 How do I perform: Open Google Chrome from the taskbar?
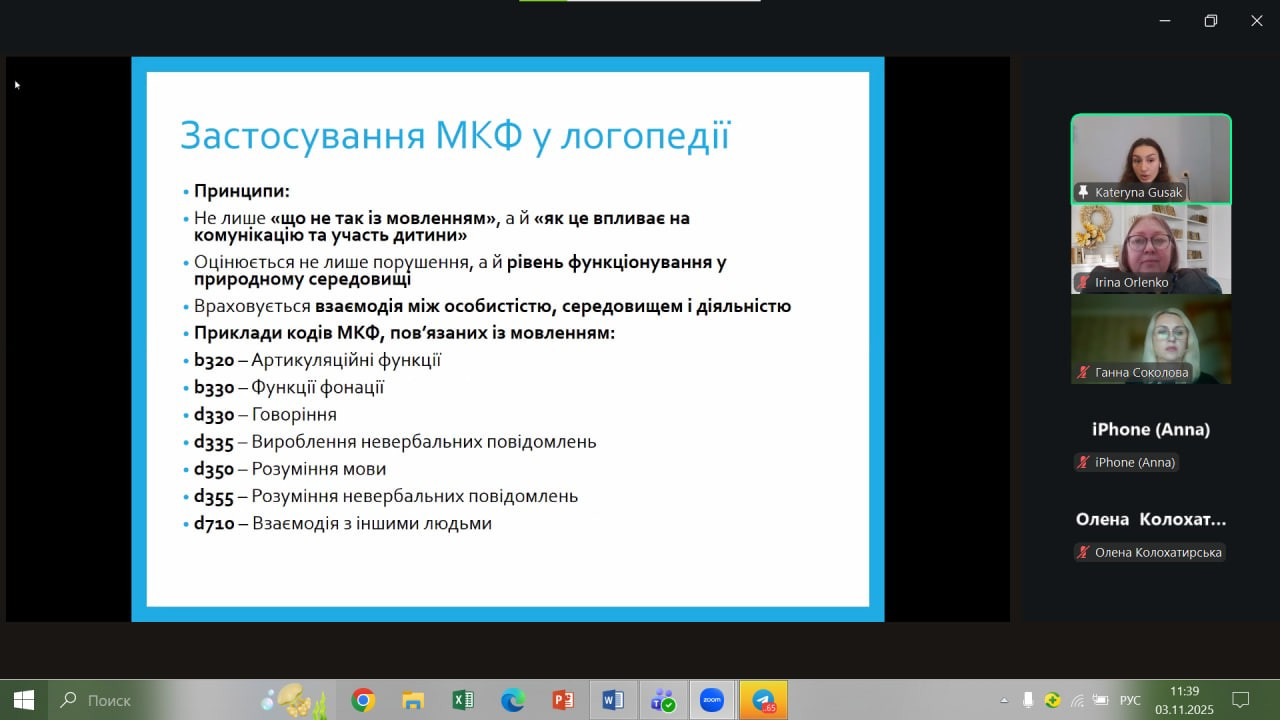pyautogui.click(x=363, y=701)
